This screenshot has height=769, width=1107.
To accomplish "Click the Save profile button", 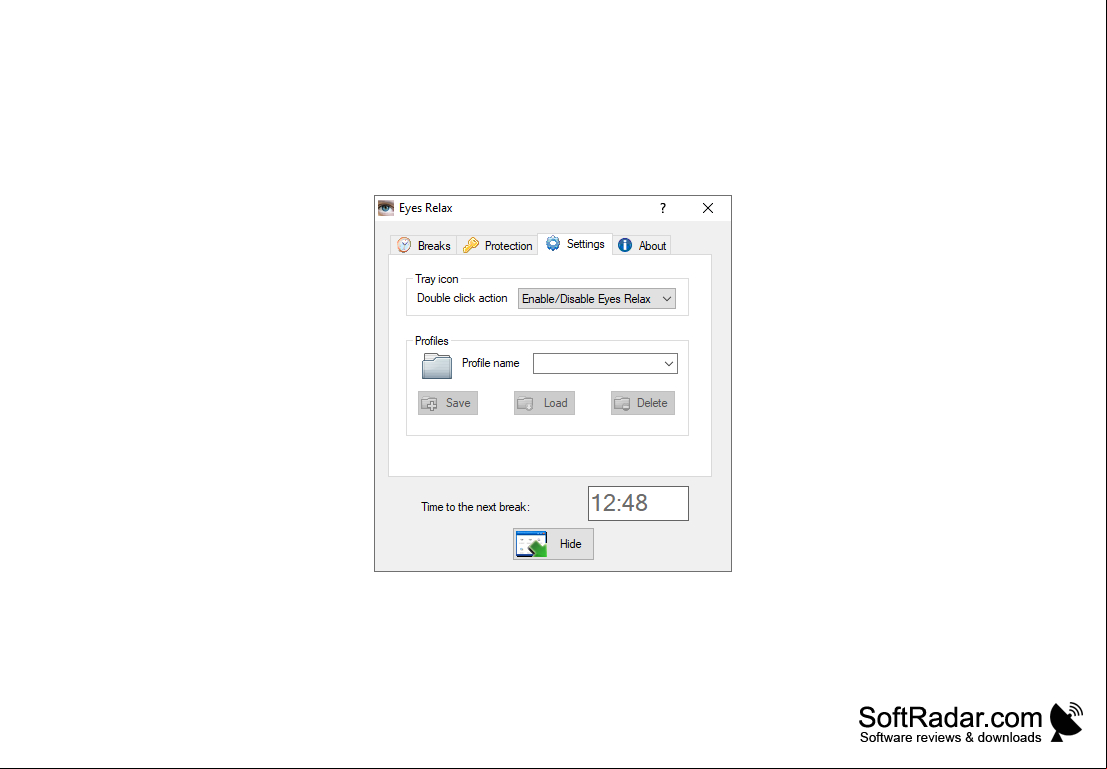I will point(448,403).
